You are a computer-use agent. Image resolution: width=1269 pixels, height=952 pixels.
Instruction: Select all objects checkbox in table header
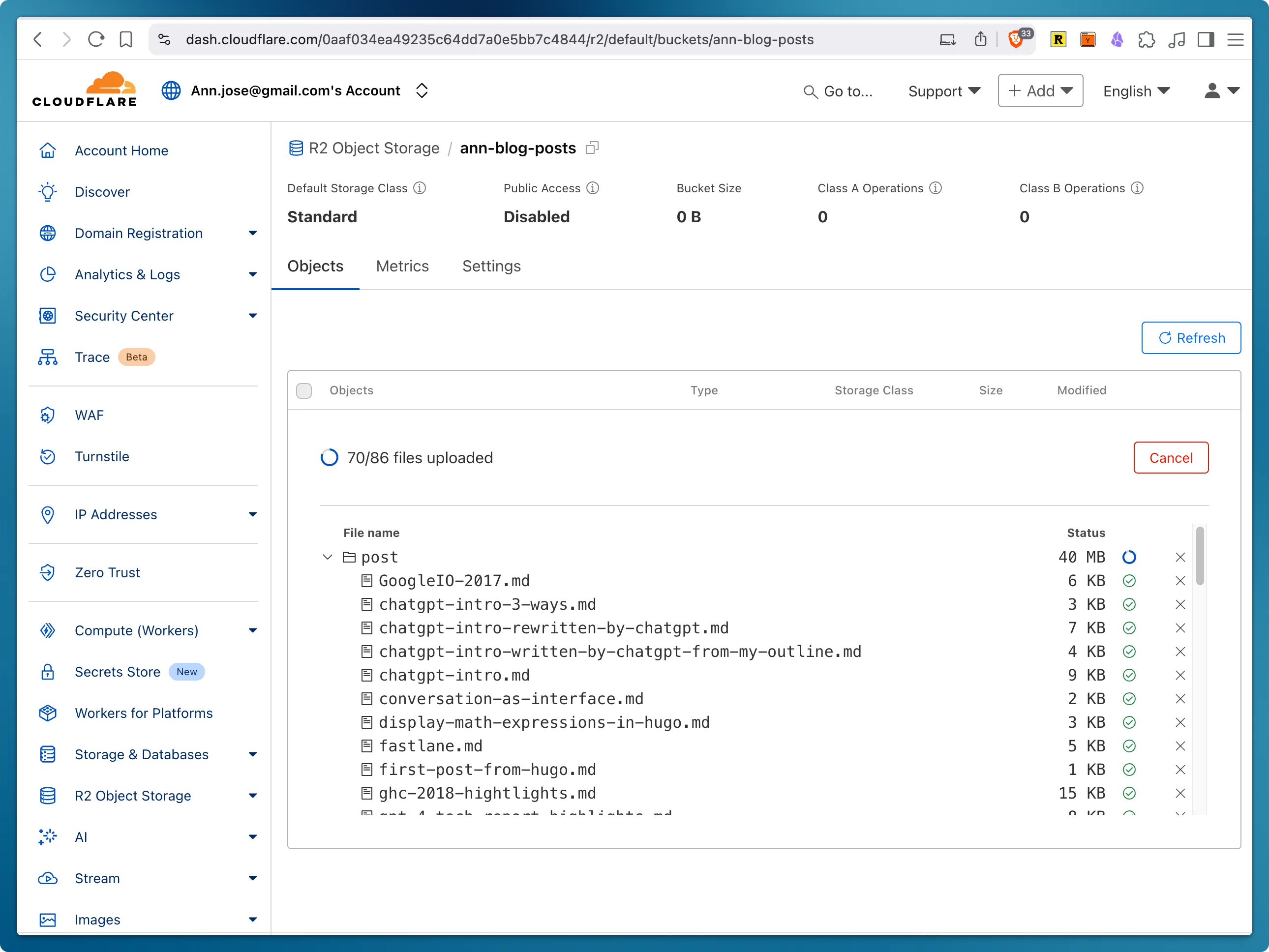pyautogui.click(x=304, y=390)
